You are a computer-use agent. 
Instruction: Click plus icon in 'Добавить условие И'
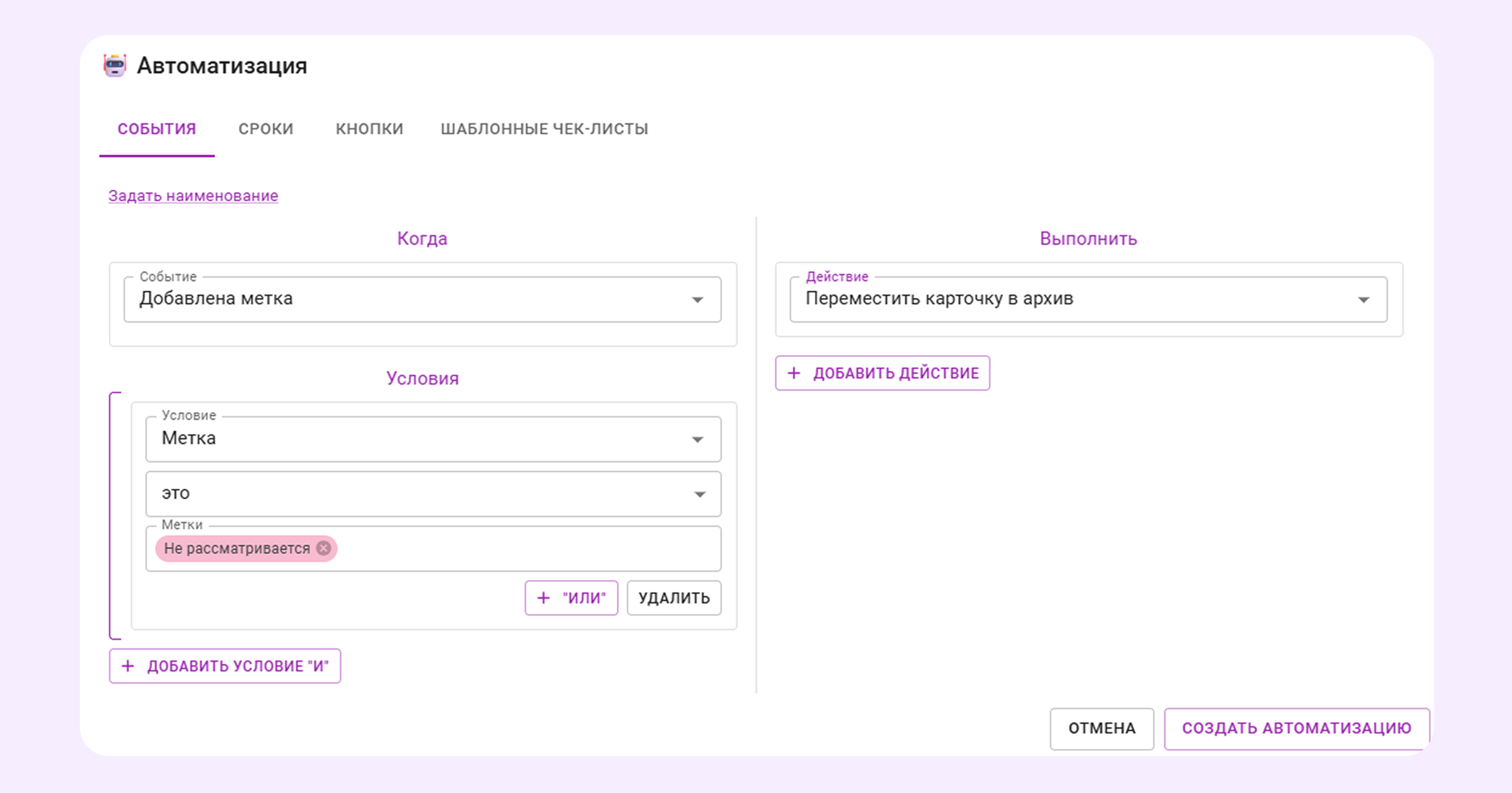point(128,666)
